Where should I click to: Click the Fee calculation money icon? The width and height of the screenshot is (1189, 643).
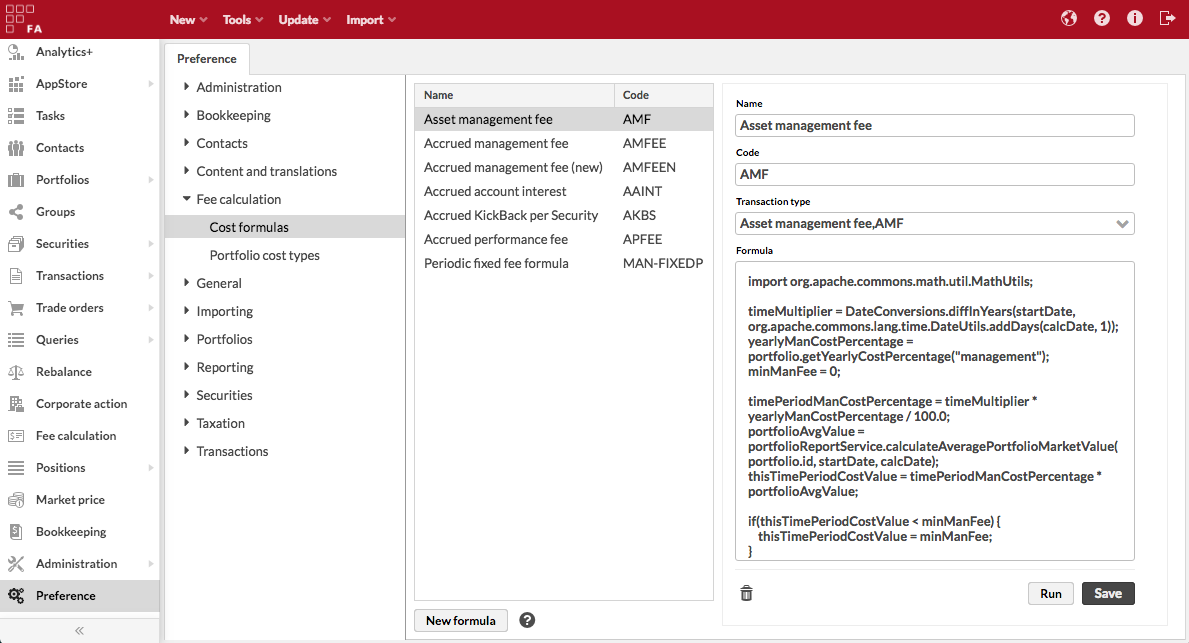[16, 436]
